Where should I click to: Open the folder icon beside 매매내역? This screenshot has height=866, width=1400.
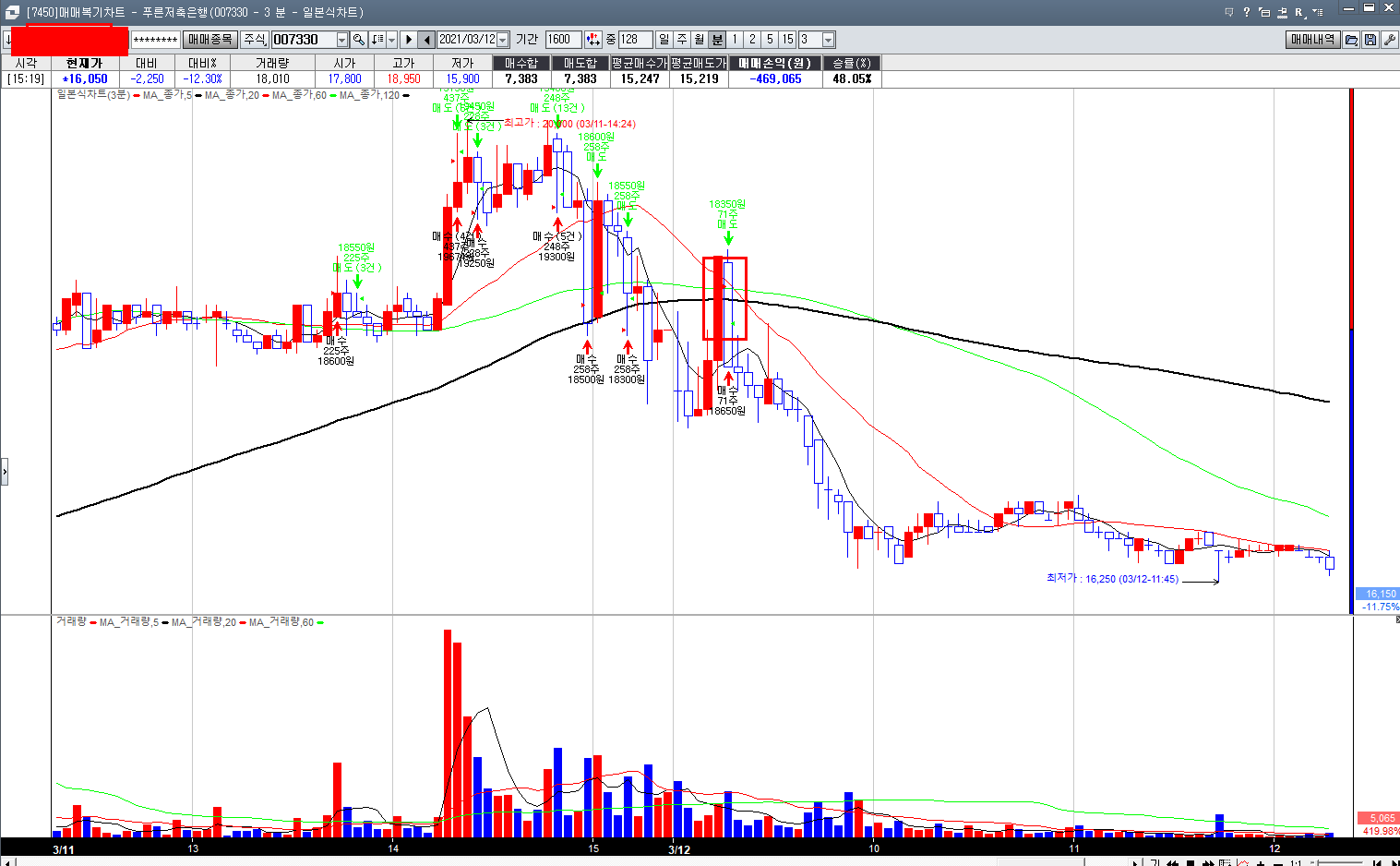click(x=1352, y=40)
